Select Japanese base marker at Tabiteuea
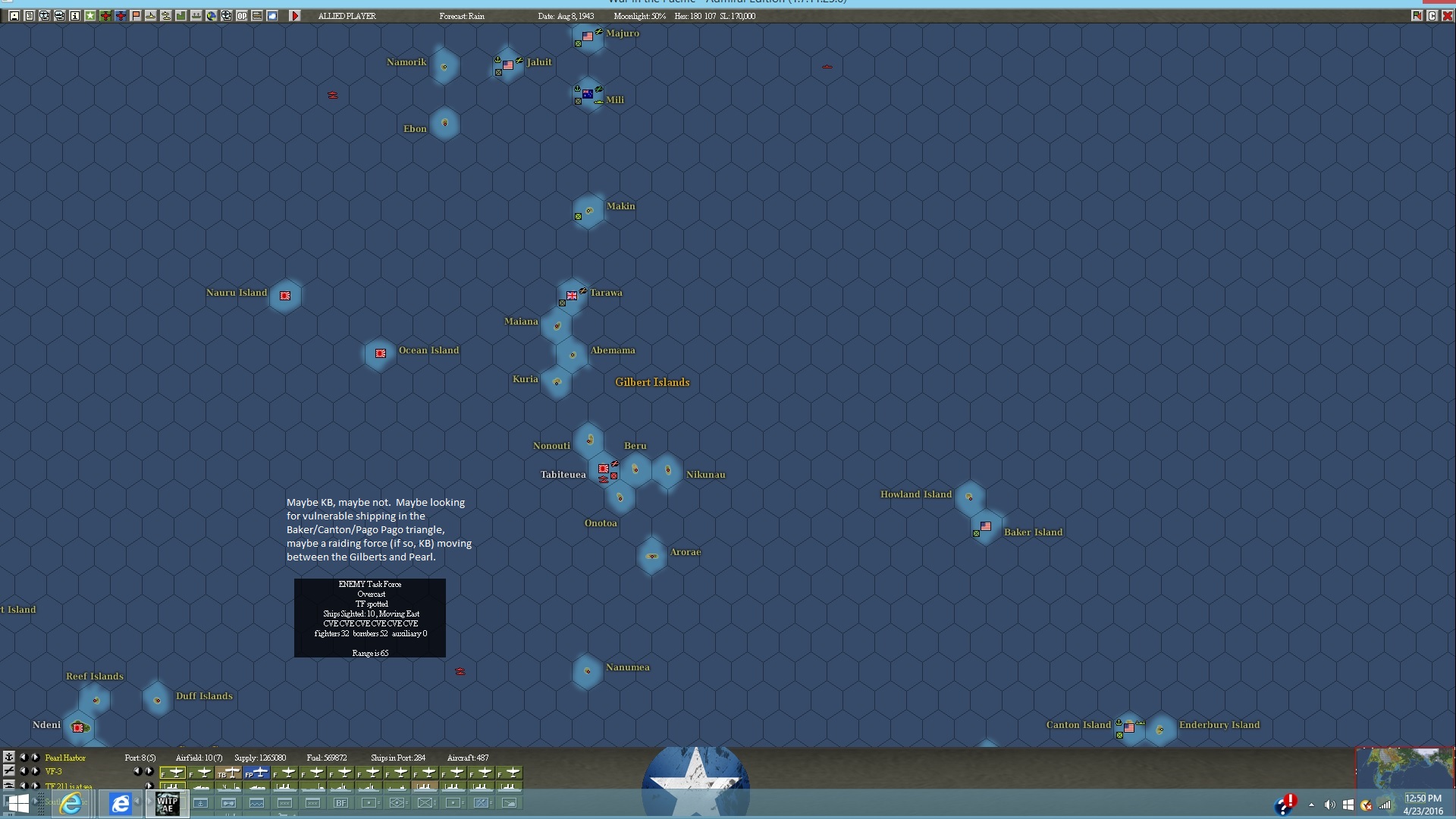Viewport: 1456px width, 819px height. tap(604, 469)
